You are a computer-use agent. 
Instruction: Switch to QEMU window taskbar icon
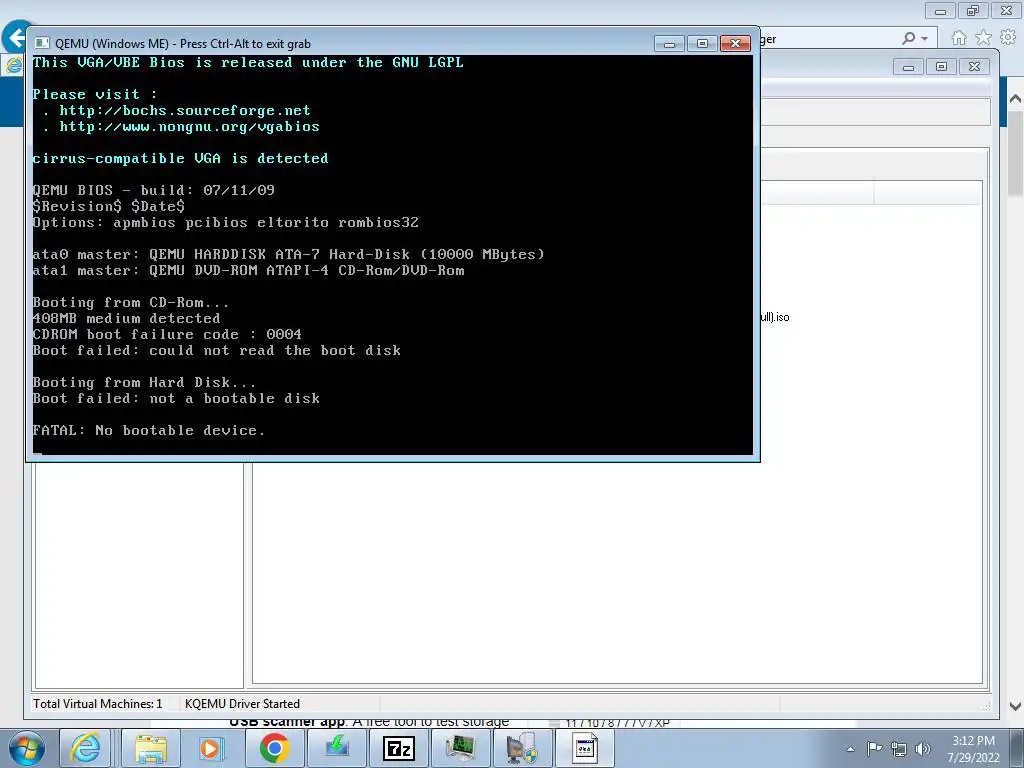[x=584, y=748]
